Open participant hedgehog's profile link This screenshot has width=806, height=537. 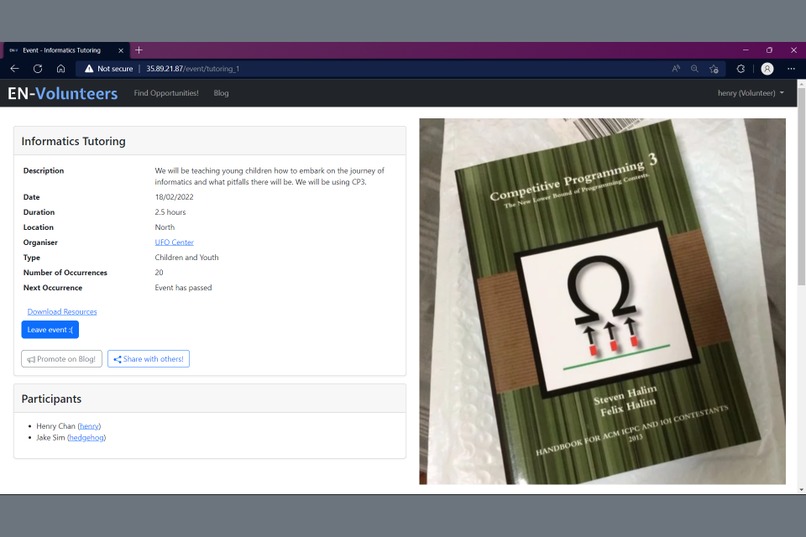[x=86, y=437]
